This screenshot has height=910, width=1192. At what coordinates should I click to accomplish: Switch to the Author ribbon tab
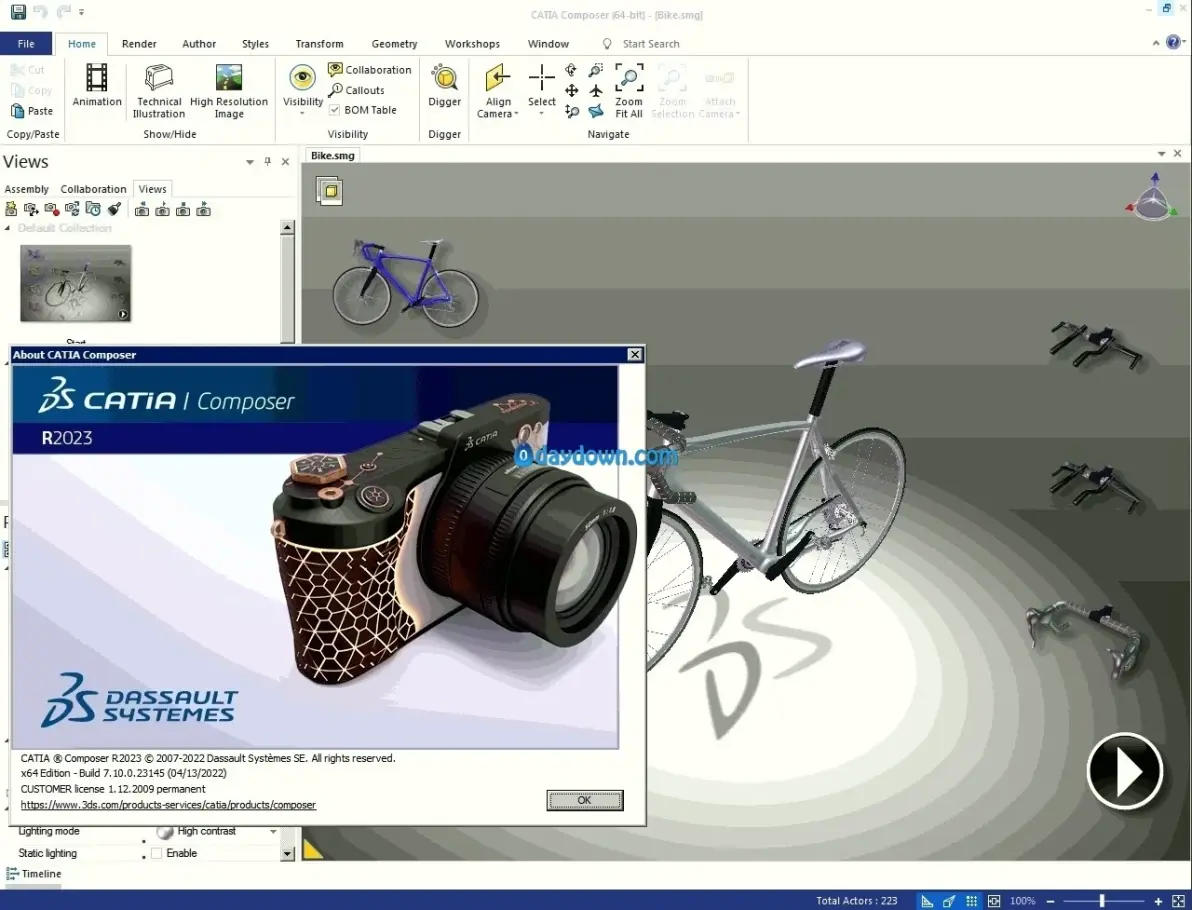(x=199, y=43)
